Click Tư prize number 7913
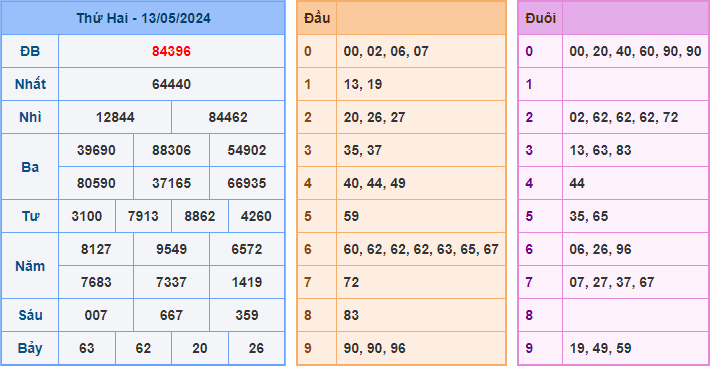 143,216
